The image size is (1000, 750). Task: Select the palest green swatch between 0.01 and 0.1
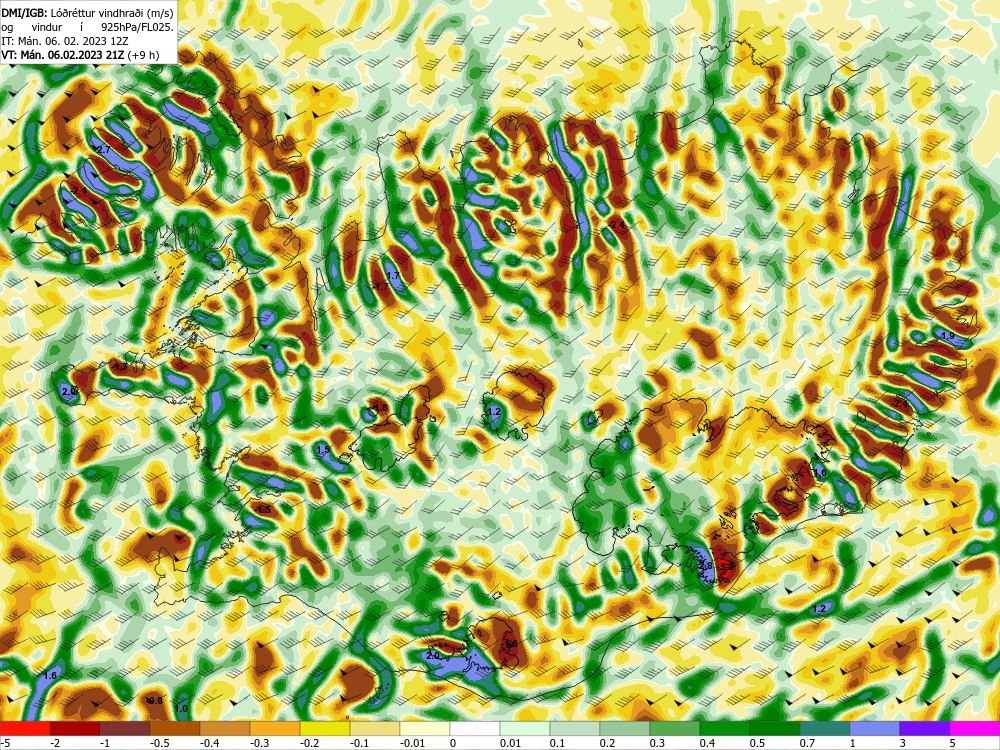[x=525, y=728]
